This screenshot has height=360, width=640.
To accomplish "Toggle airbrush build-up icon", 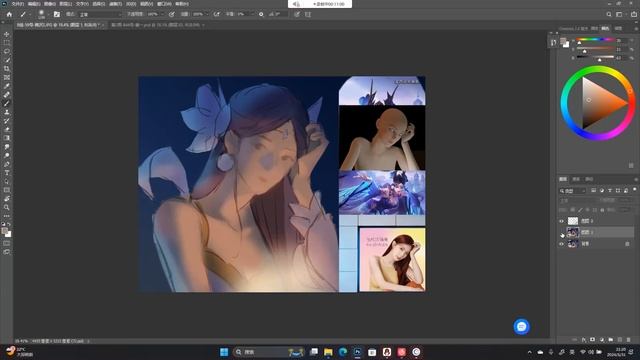I will [216, 14].
